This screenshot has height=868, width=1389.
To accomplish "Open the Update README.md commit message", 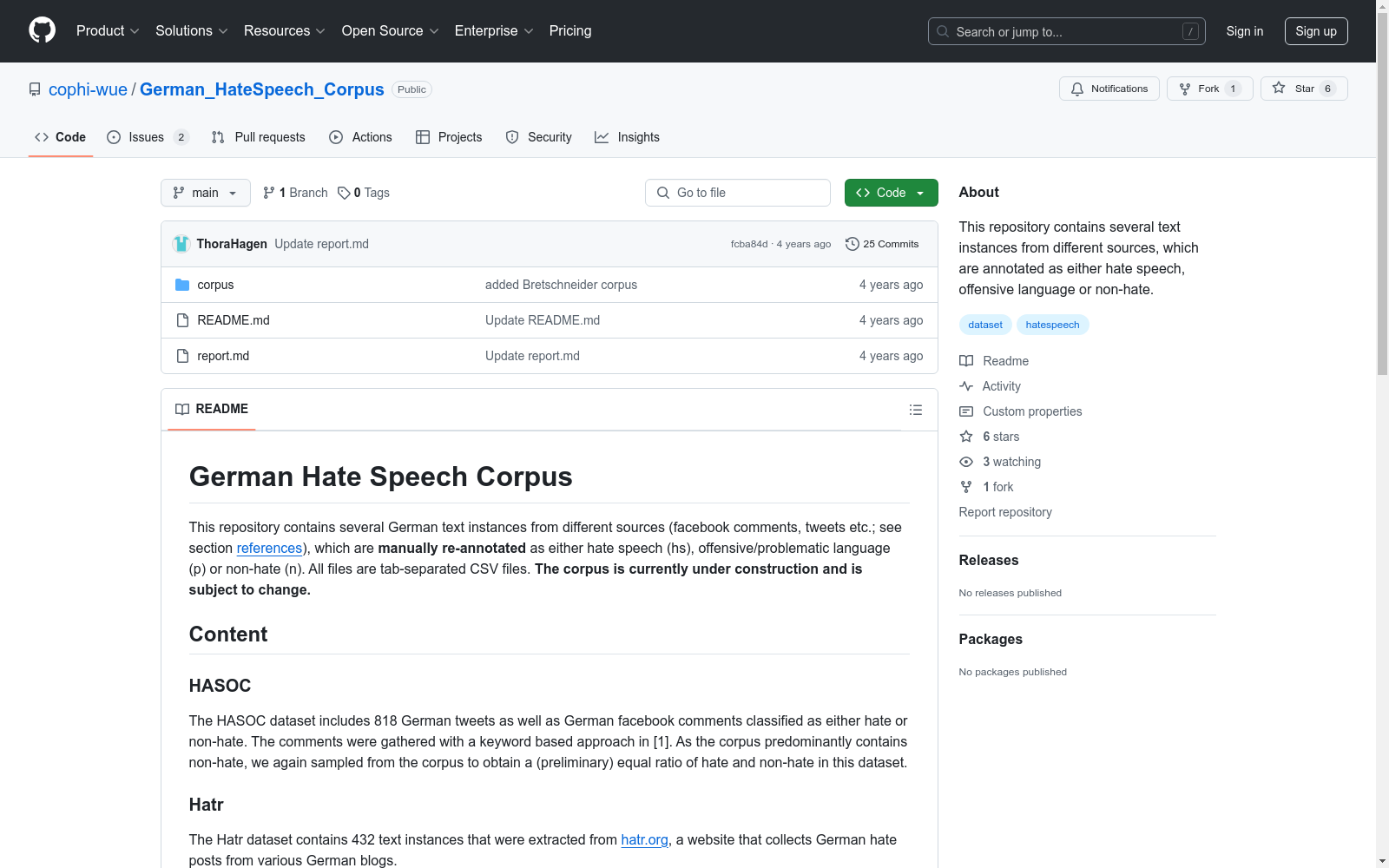I will point(543,320).
